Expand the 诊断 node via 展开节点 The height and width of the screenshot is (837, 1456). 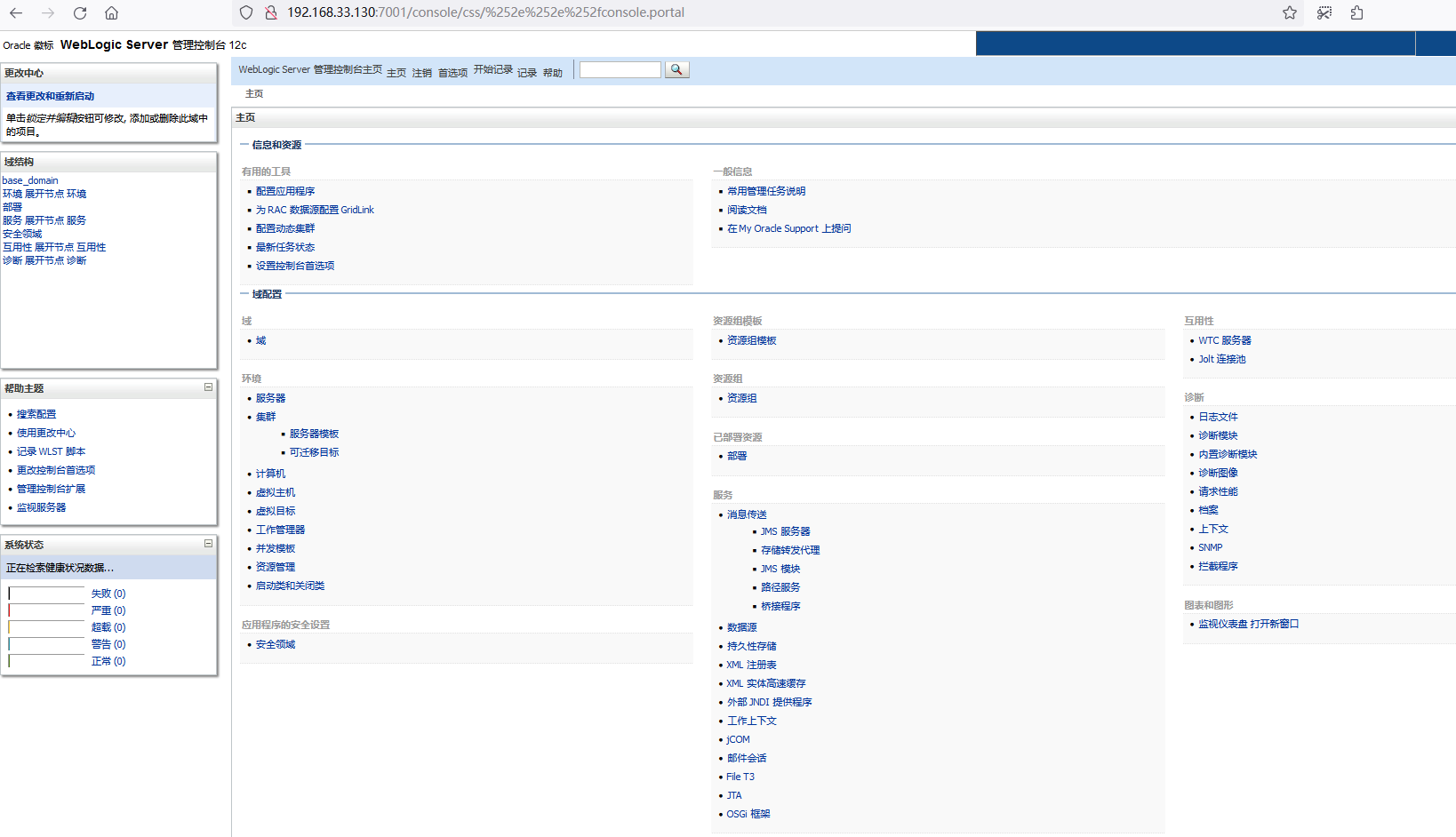coord(44,260)
